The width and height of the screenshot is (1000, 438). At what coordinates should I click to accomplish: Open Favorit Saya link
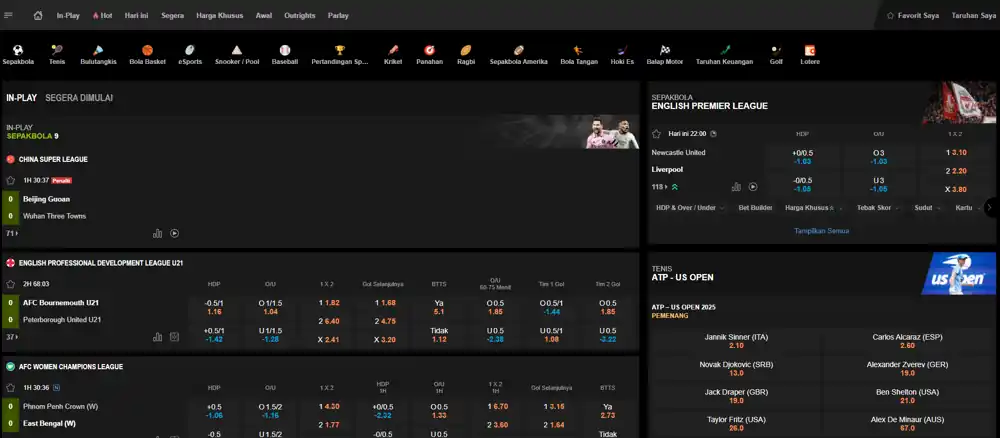click(x=913, y=15)
